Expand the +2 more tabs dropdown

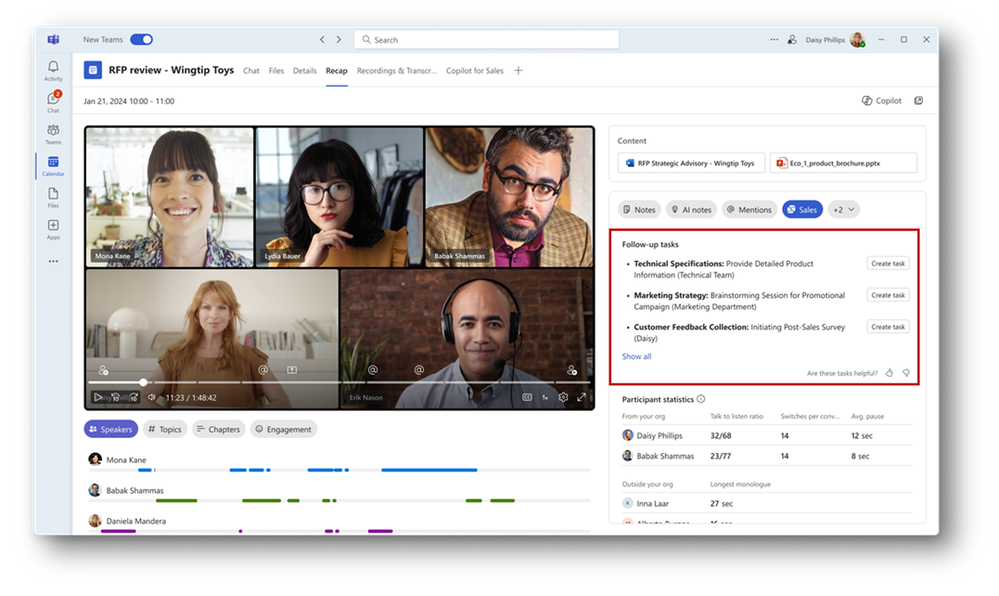(844, 210)
